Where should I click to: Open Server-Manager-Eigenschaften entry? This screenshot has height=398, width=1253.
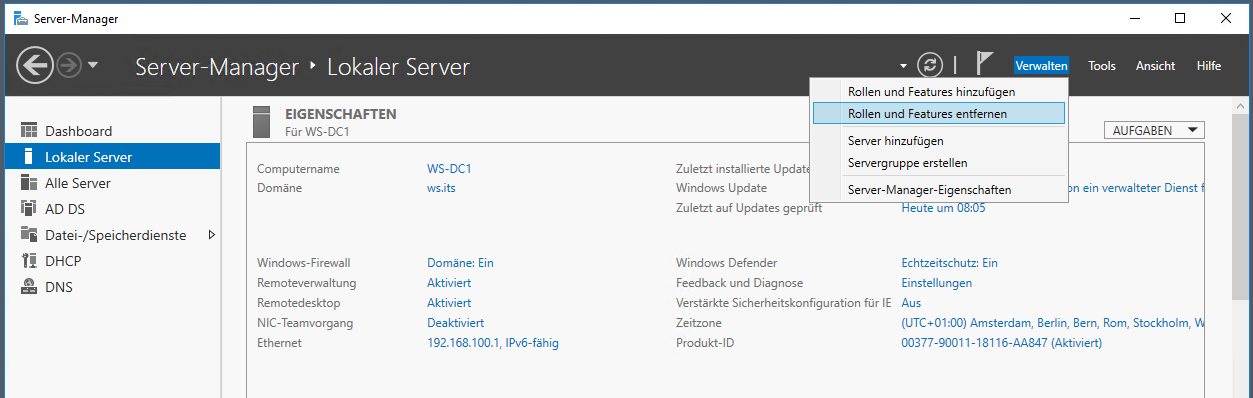point(939,189)
